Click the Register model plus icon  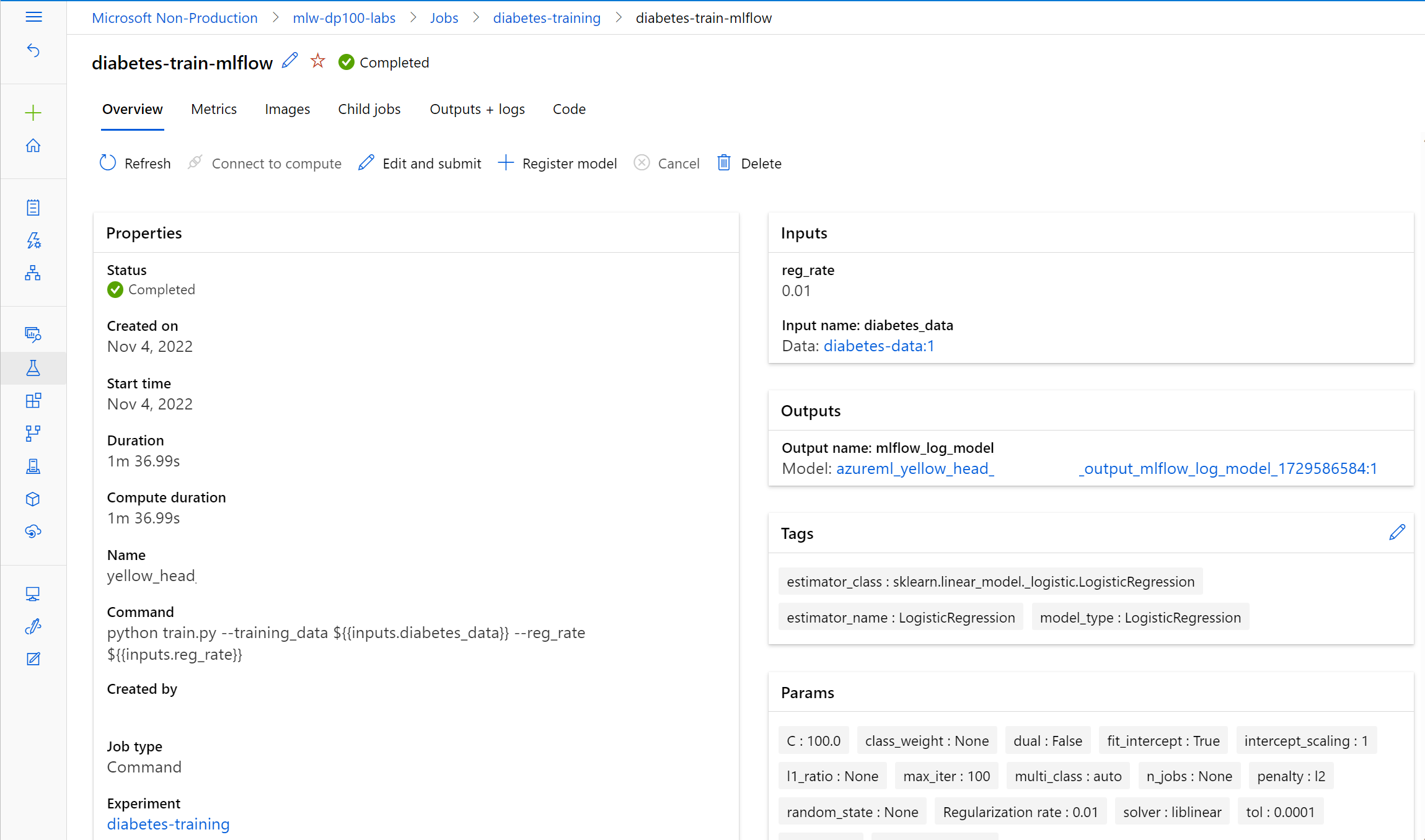[x=504, y=163]
